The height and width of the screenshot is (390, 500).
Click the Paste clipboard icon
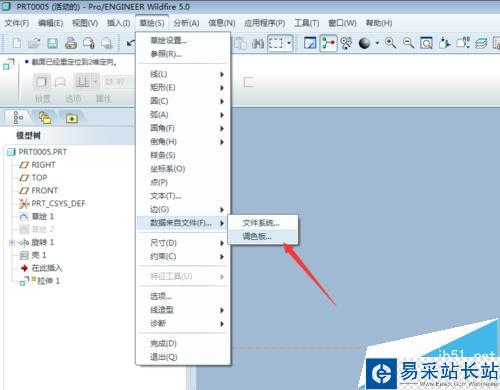pyautogui.click(x=240, y=43)
